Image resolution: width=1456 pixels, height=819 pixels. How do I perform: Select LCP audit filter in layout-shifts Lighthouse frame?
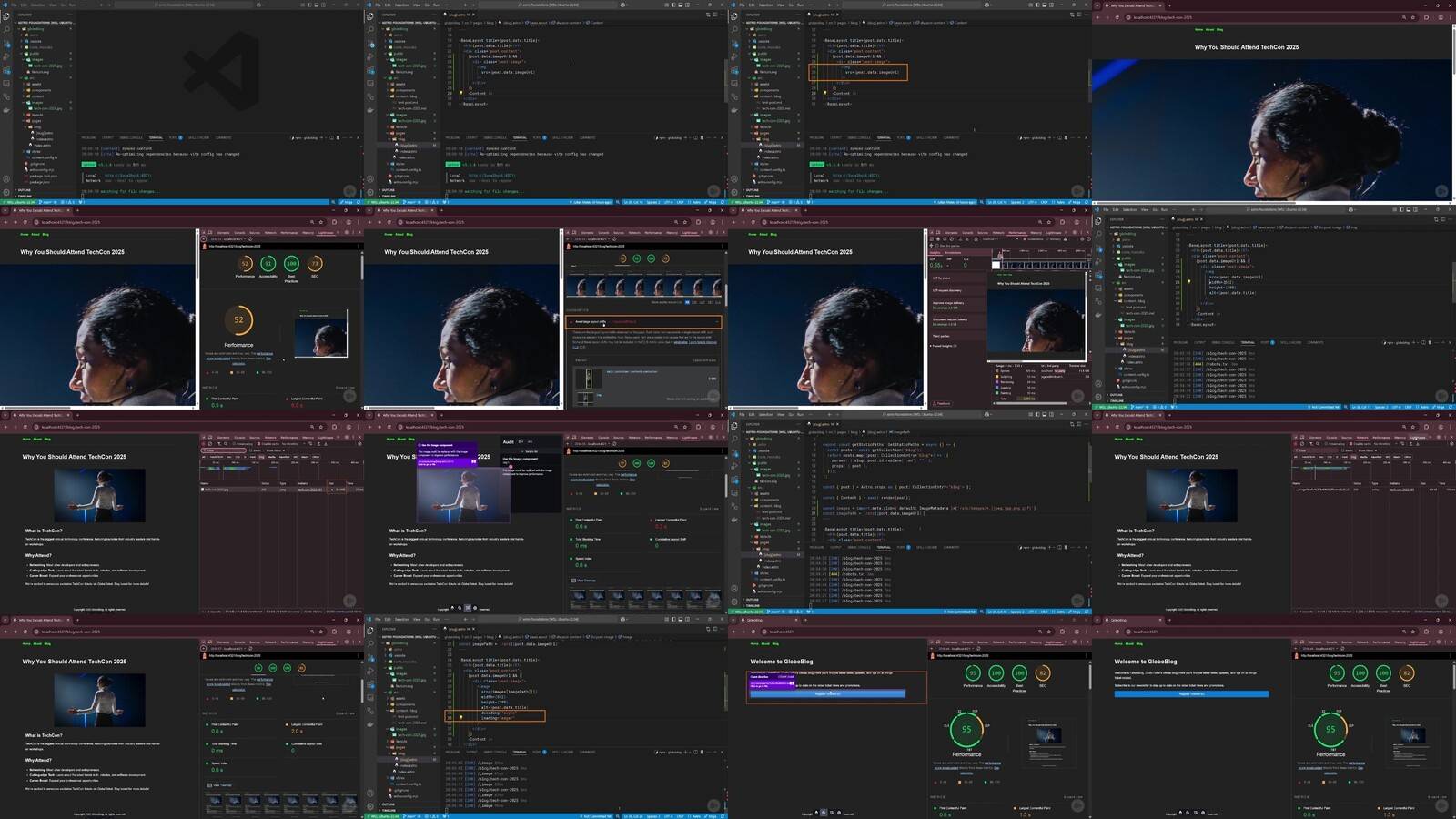tap(702, 302)
